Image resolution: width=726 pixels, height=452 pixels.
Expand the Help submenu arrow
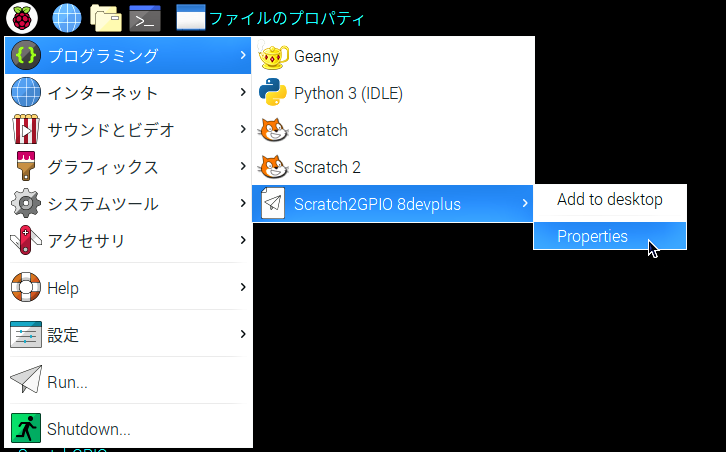click(x=243, y=287)
